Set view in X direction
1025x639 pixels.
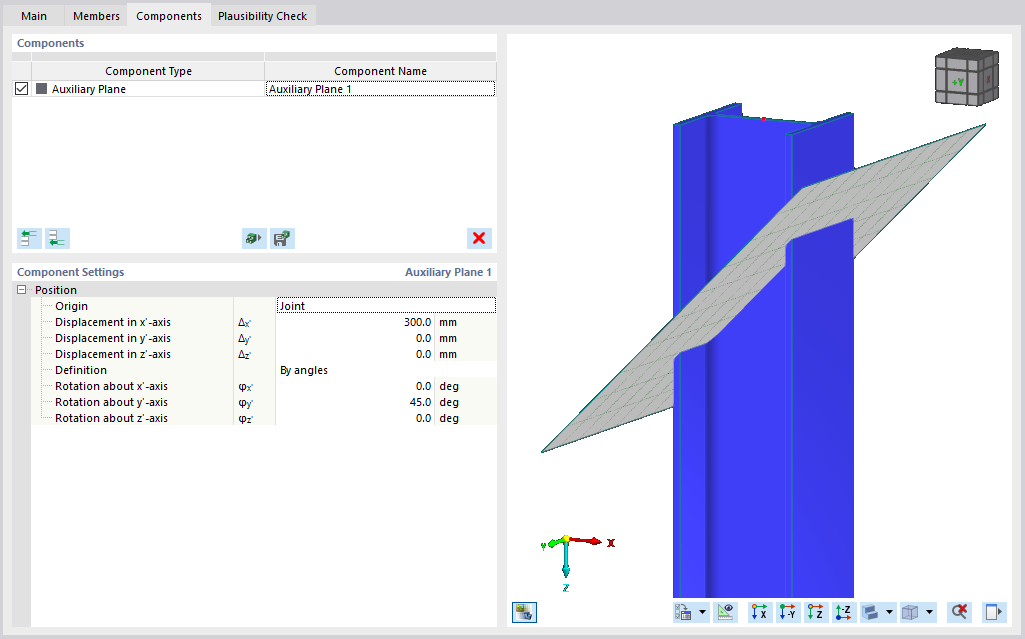(760, 612)
